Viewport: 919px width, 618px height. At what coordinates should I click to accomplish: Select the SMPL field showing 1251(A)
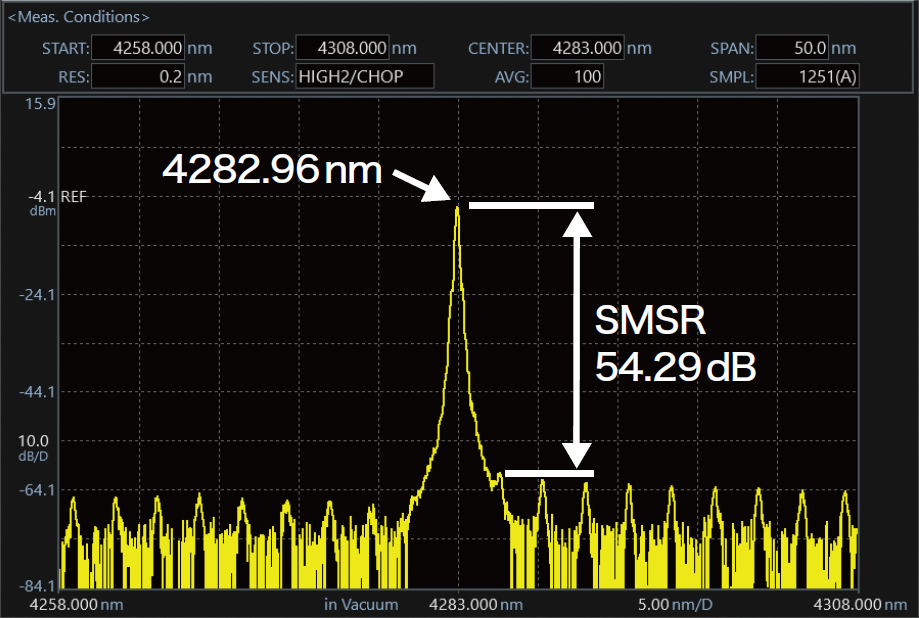coord(807,76)
